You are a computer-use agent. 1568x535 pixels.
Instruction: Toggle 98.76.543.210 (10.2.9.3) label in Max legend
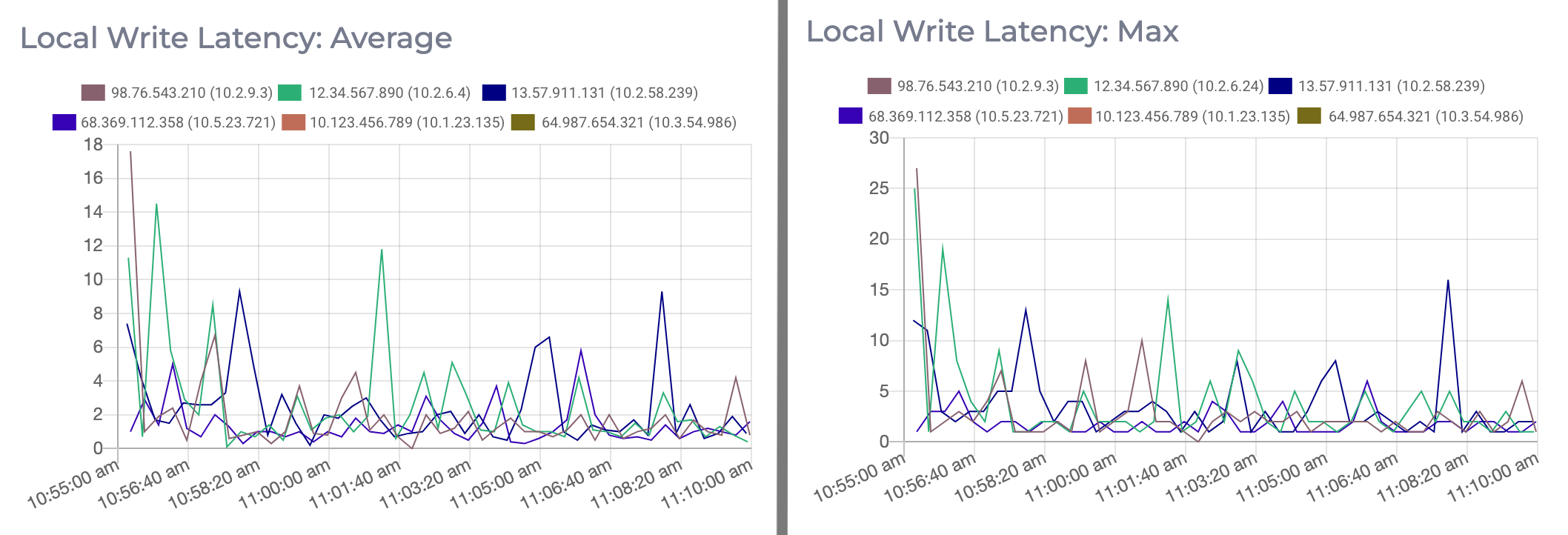tap(977, 86)
